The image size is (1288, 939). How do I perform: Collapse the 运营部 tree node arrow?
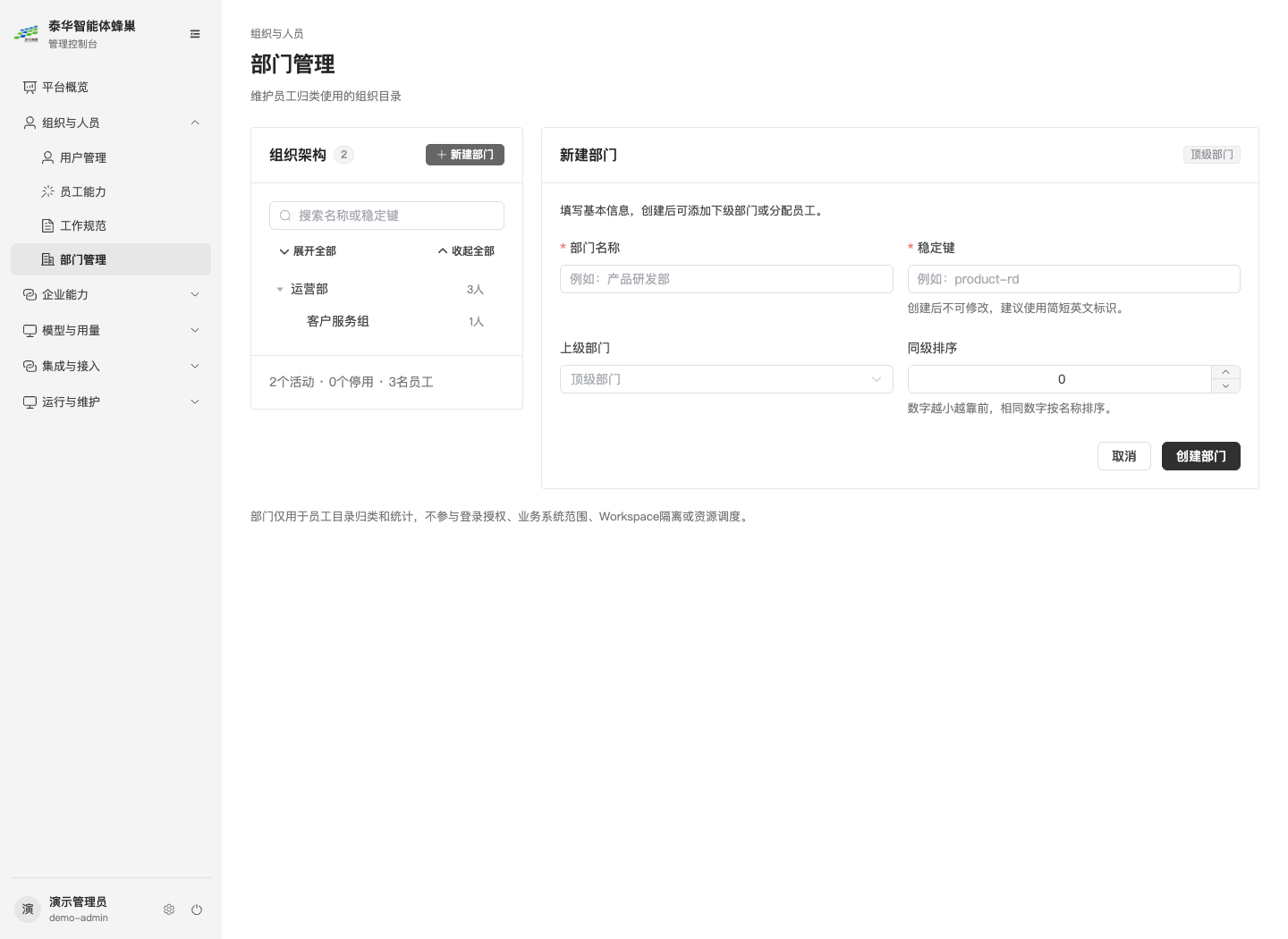[280, 289]
